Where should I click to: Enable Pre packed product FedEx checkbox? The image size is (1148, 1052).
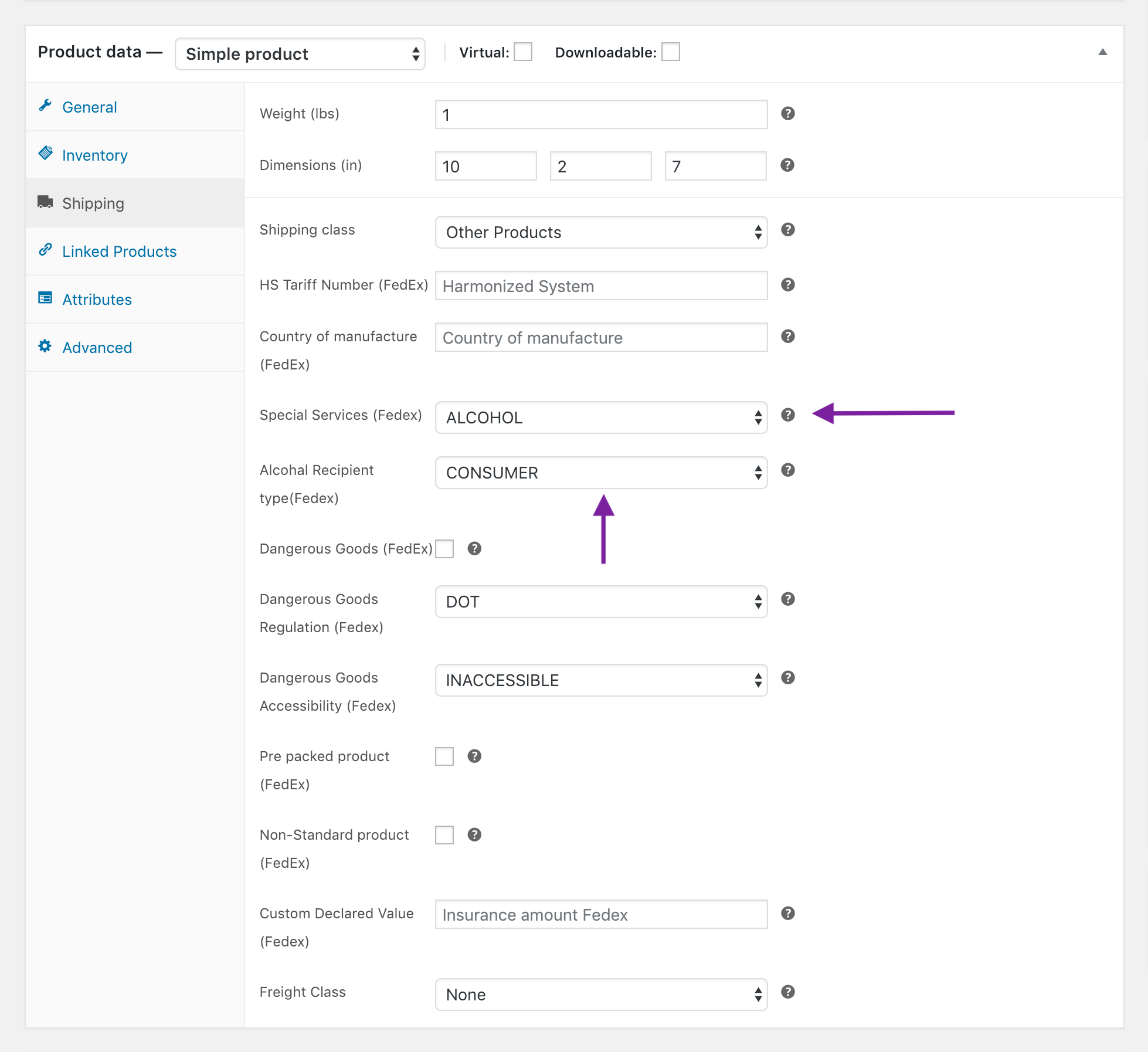(x=446, y=757)
